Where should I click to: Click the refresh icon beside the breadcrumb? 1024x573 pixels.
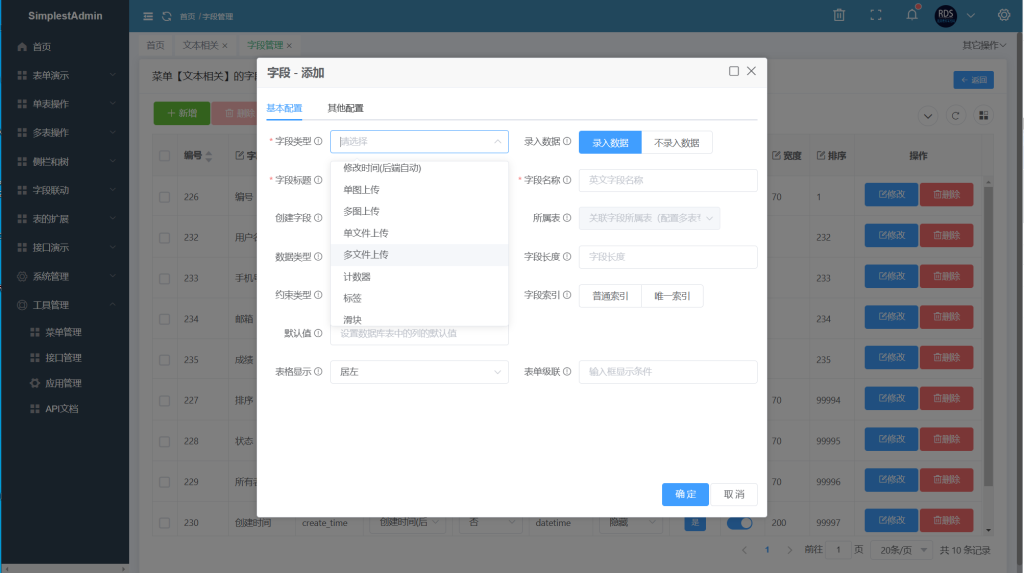coord(167,16)
